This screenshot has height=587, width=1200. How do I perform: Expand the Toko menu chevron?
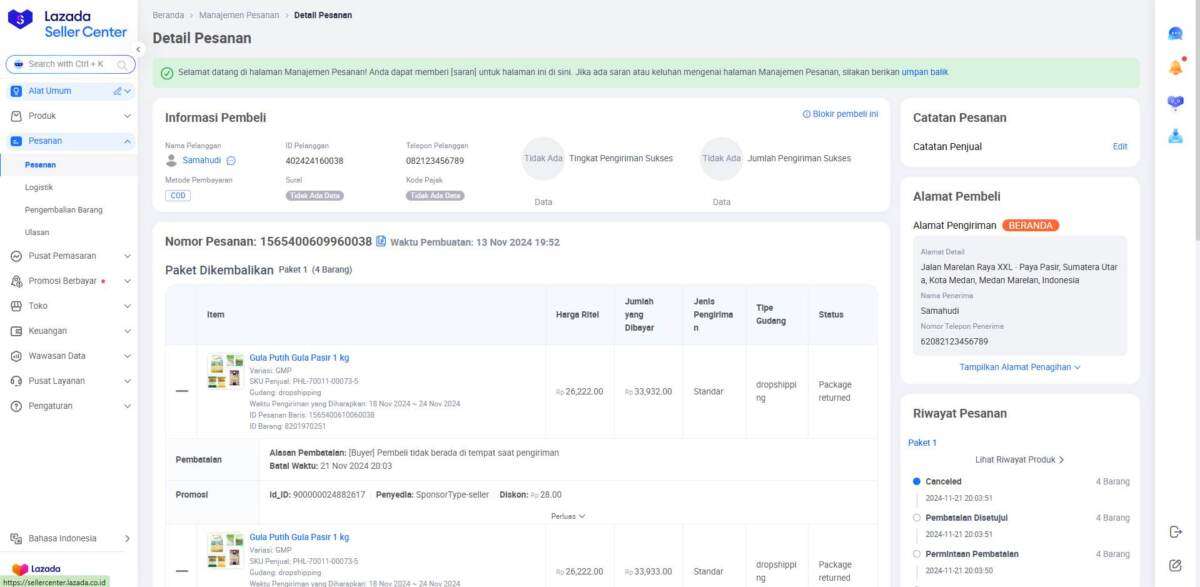coord(127,306)
